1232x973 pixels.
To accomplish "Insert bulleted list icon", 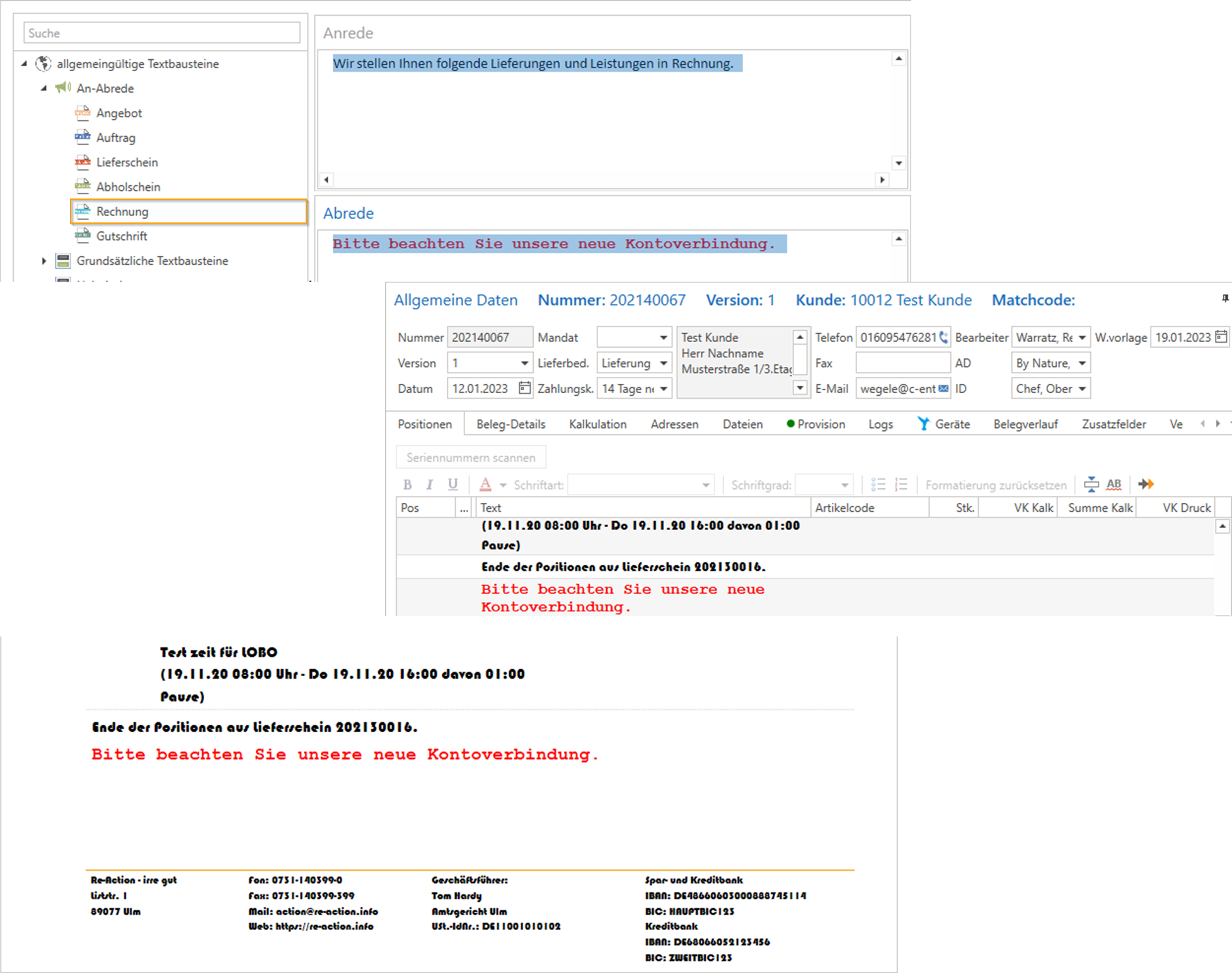I will [x=878, y=485].
